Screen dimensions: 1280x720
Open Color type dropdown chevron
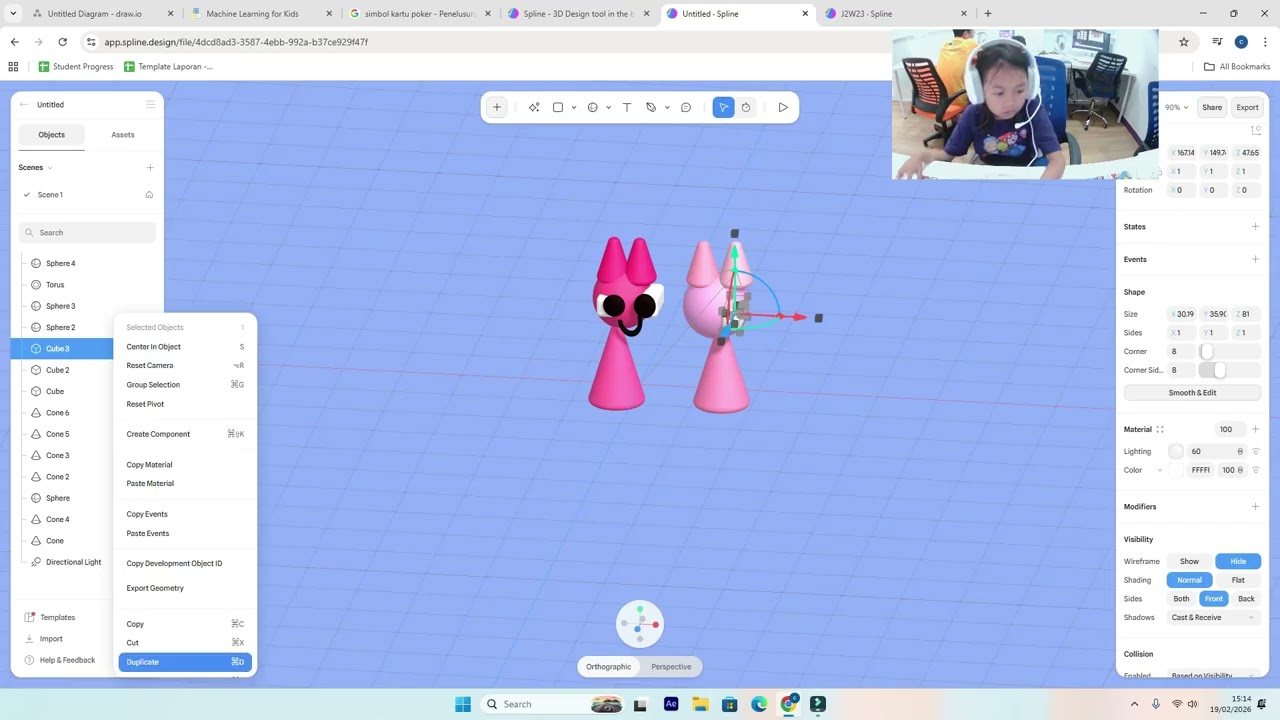[x=1161, y=470]
